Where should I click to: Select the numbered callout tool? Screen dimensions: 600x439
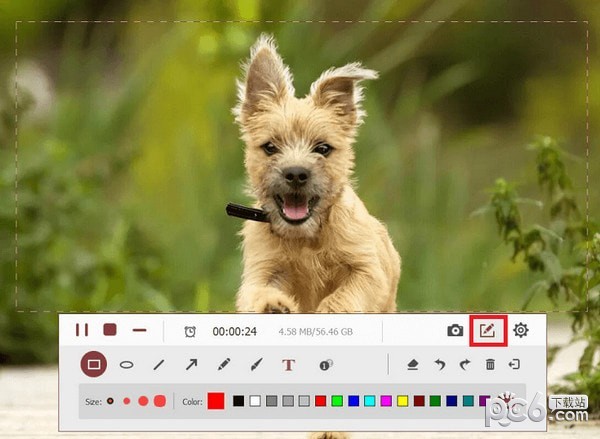[326, 365]
